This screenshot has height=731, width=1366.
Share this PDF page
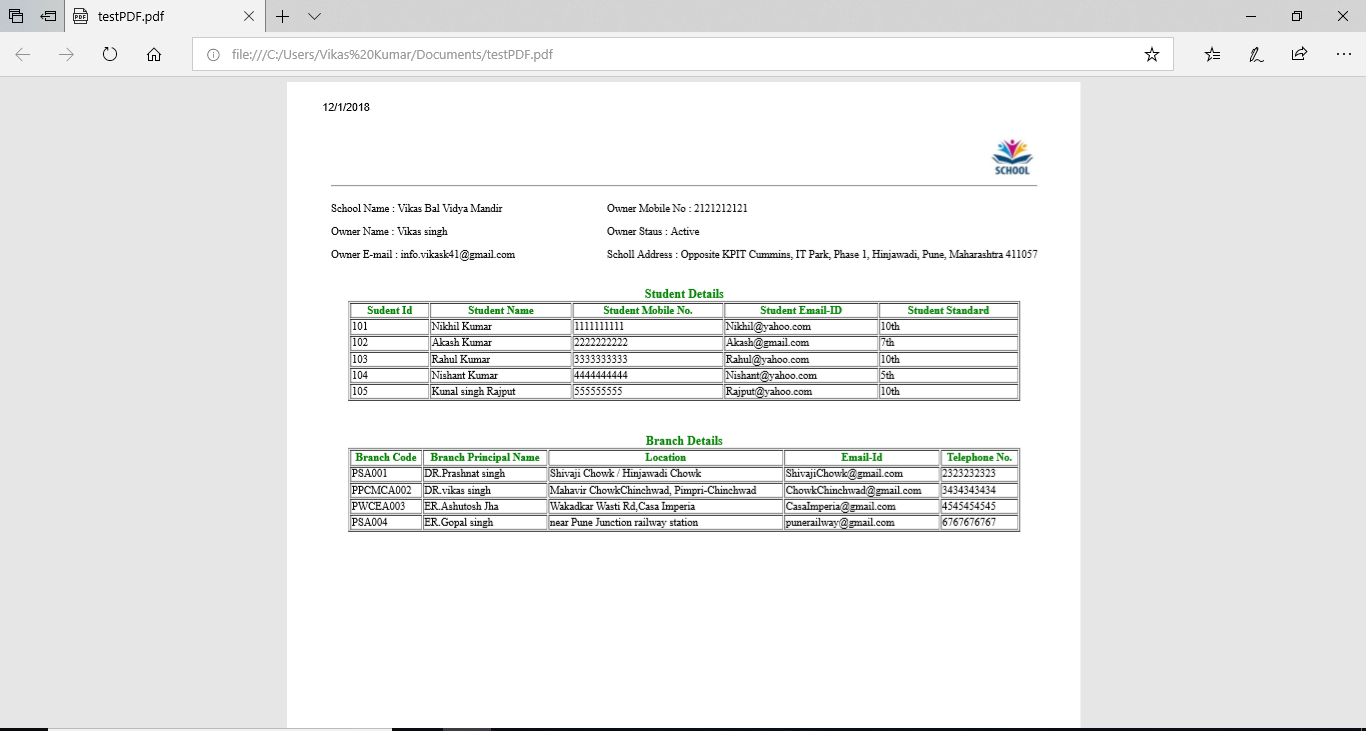point(1299,54)
